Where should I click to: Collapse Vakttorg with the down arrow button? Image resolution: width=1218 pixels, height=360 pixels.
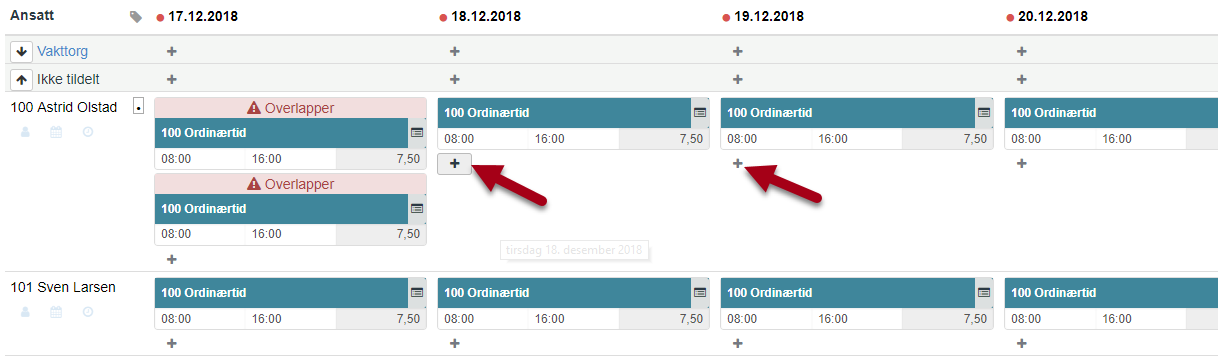tap(21, 51)
